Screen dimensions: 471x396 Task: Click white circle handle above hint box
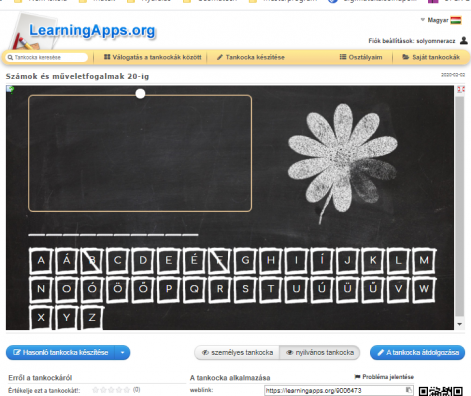[140, 94]
